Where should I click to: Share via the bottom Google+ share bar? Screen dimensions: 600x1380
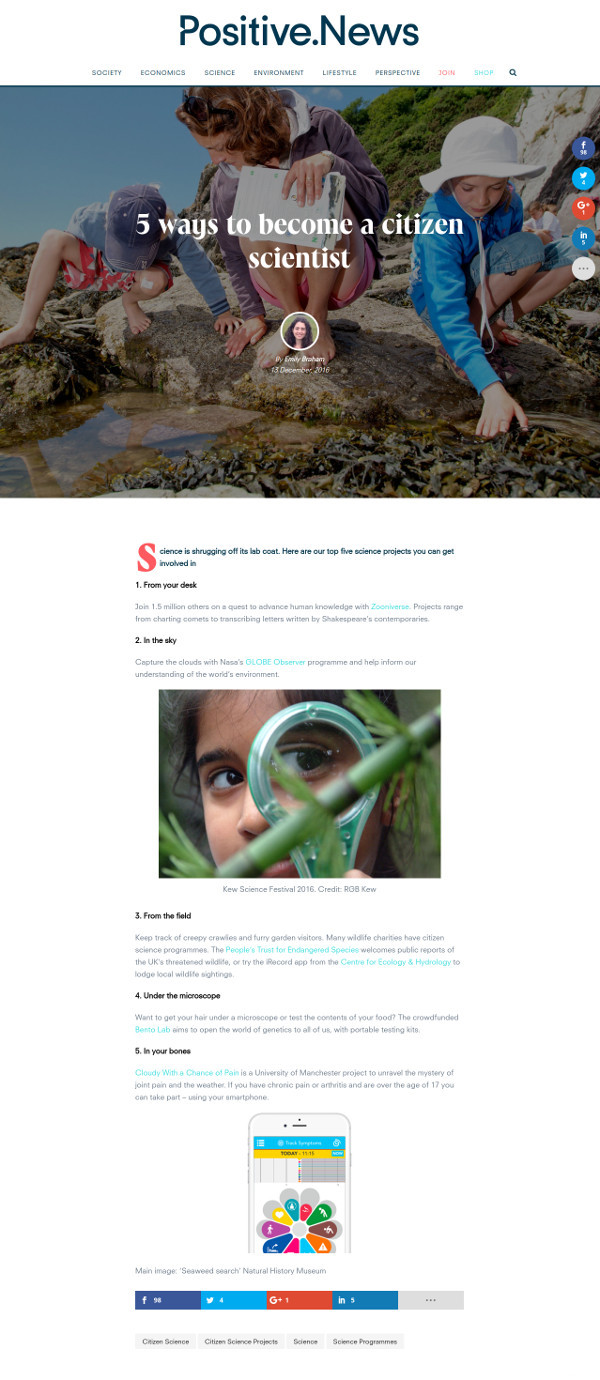pos(299,1300)
